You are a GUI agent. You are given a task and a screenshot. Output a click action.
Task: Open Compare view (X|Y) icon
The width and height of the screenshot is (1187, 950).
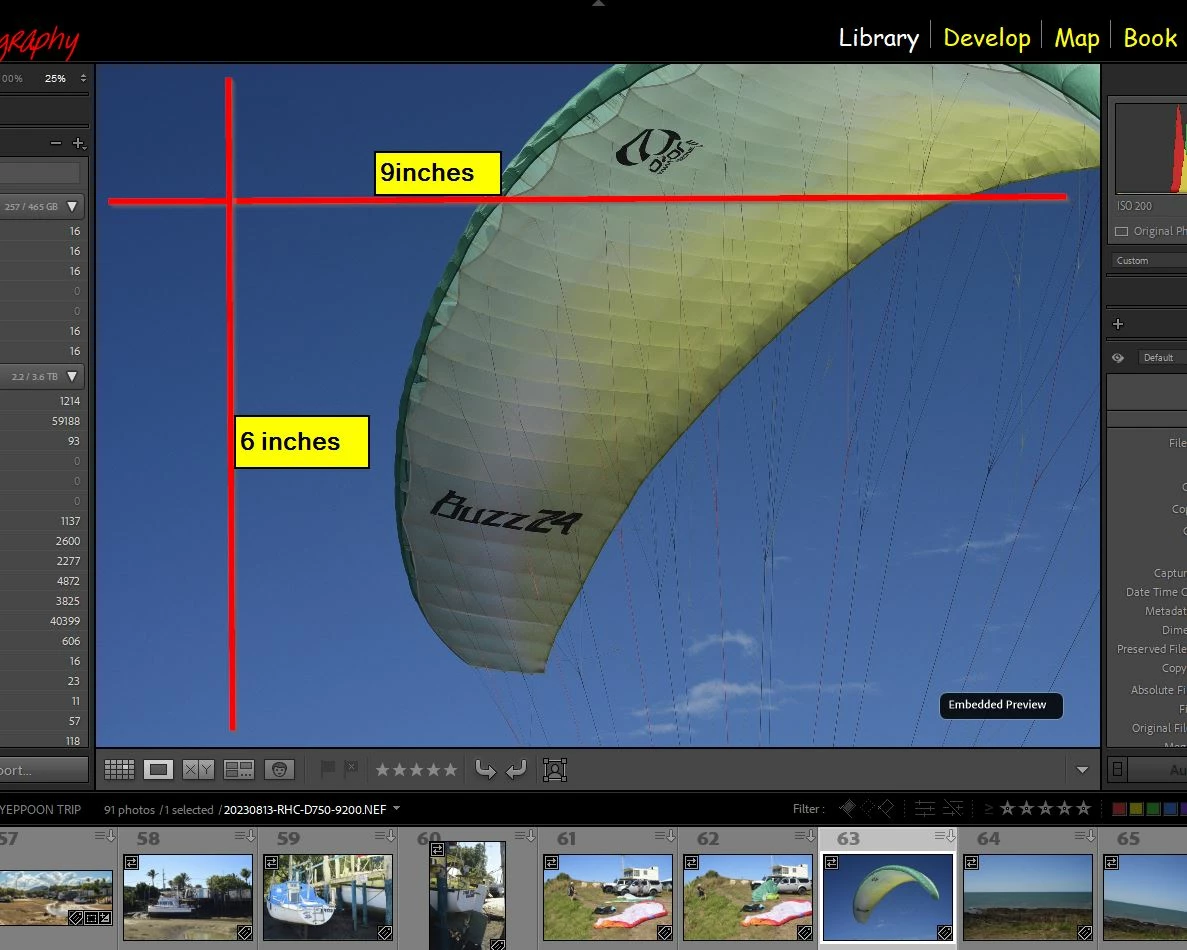point(198,770)
